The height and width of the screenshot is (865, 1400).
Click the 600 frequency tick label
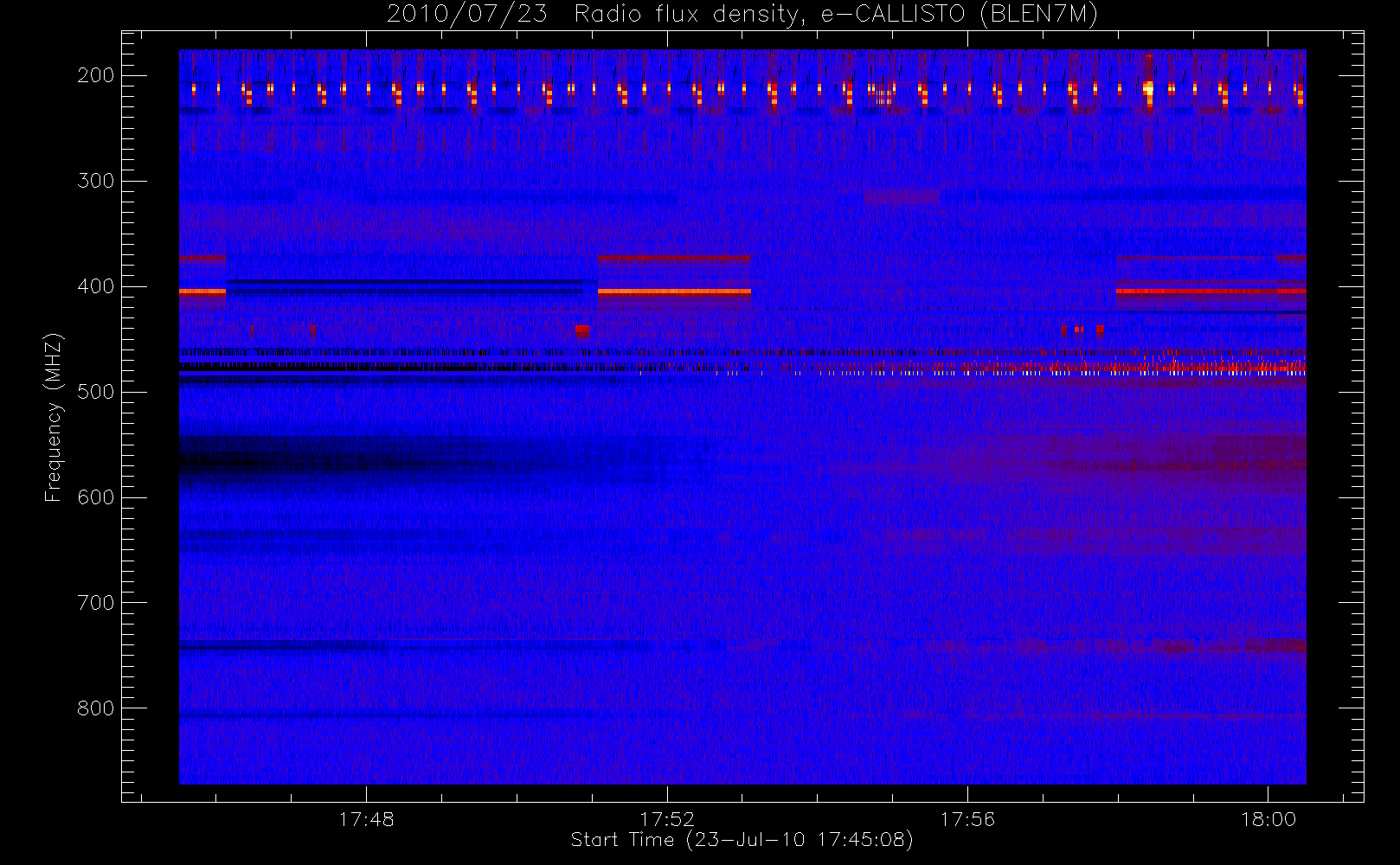[95, 497]
